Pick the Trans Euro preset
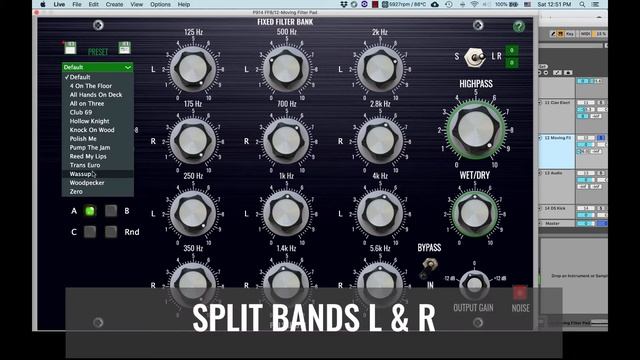Image resolution: width=640 pixels, height=360 pixels. point(98,165)
